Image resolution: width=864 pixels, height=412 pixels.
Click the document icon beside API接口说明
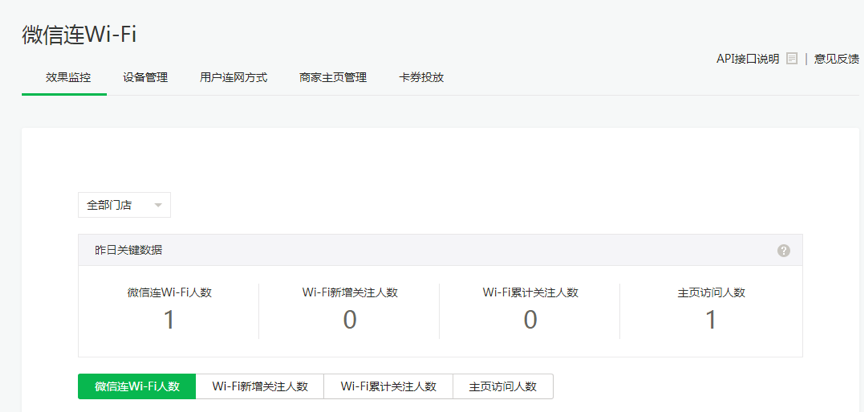click(792, 59)
